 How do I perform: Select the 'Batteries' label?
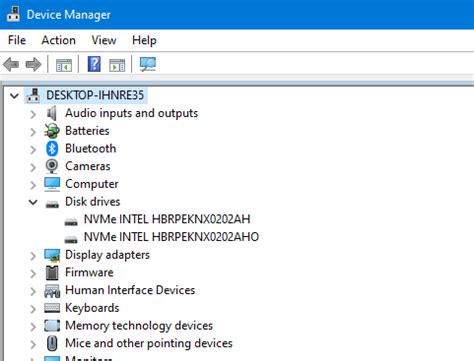[x=87, y=131]
